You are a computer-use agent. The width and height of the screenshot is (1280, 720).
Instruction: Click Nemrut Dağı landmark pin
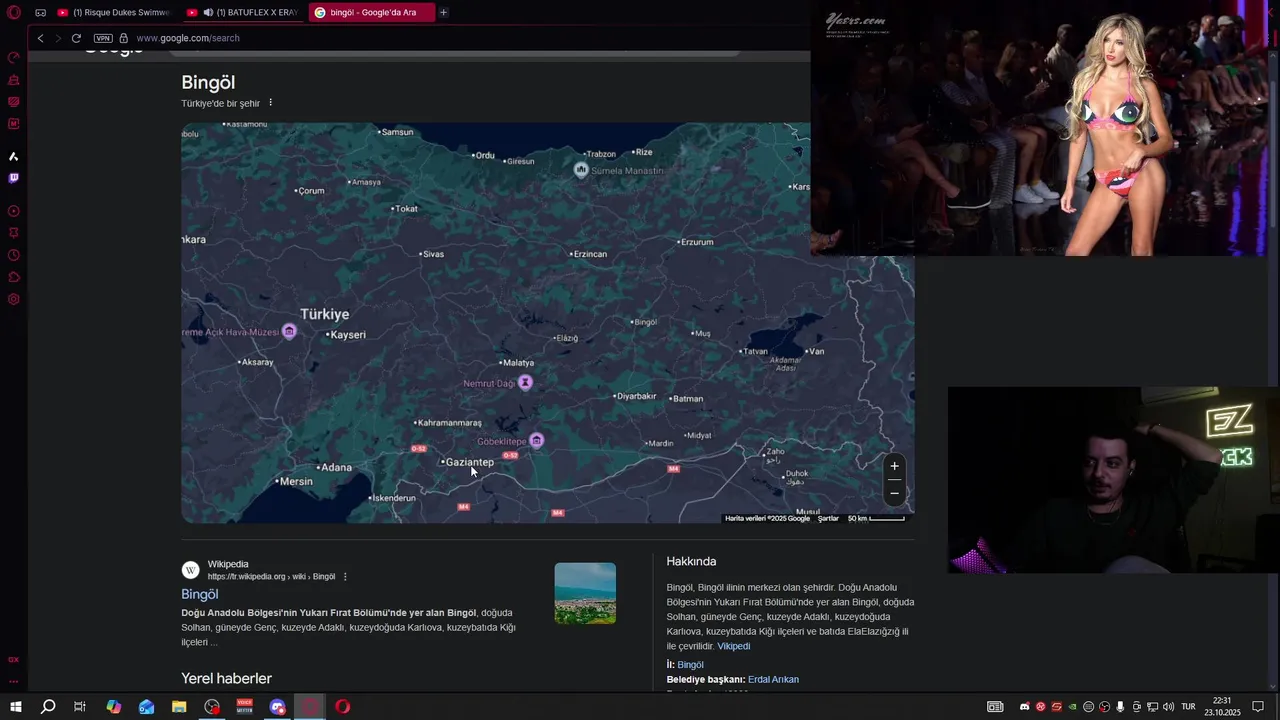coord(525,382)
